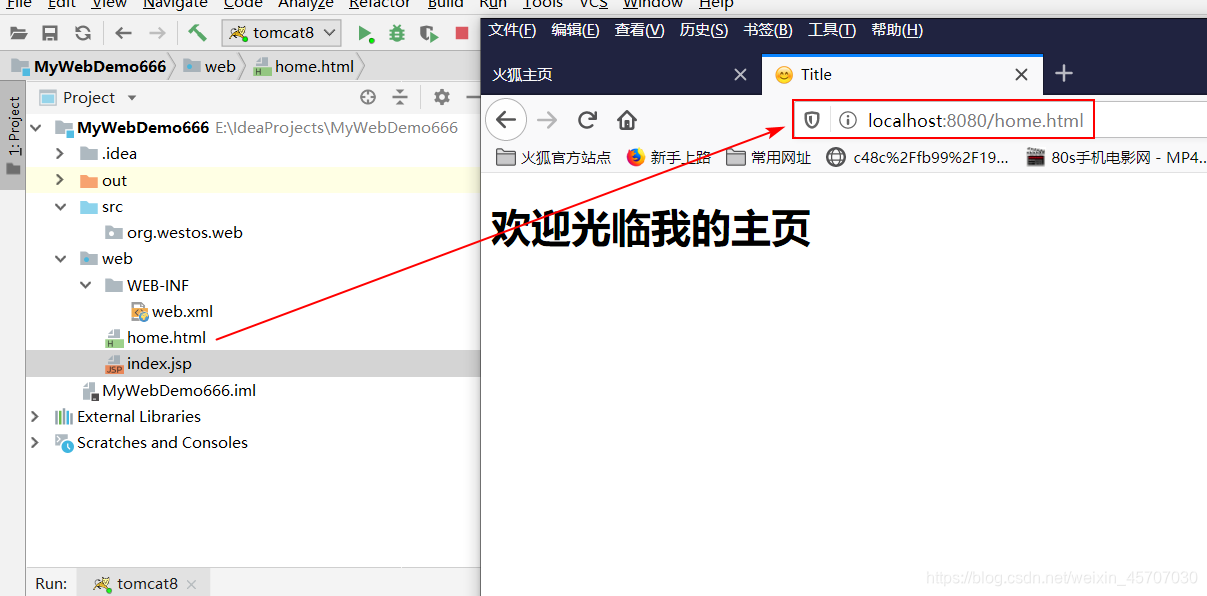Screen dimensions: 1207x596
Task: Open Firefox 工具(T) menu
Action: tap(832, 30)
